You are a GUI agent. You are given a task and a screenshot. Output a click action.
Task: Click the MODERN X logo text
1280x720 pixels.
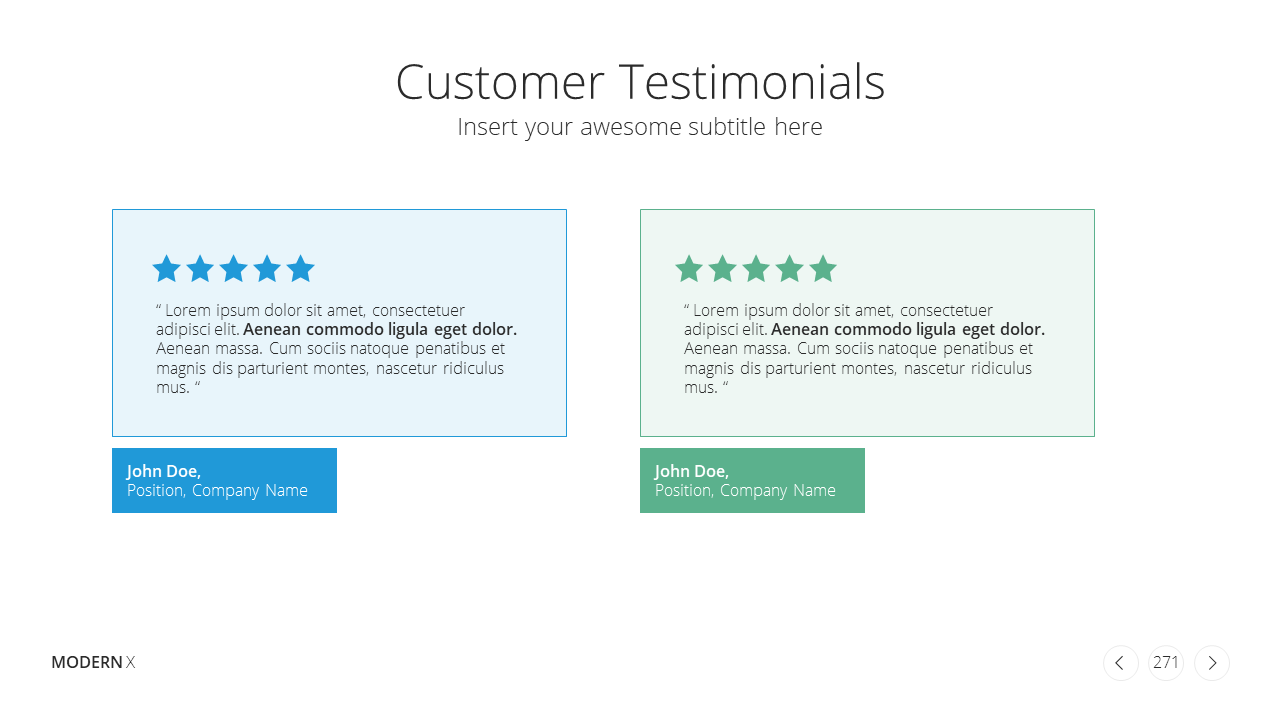93,662
